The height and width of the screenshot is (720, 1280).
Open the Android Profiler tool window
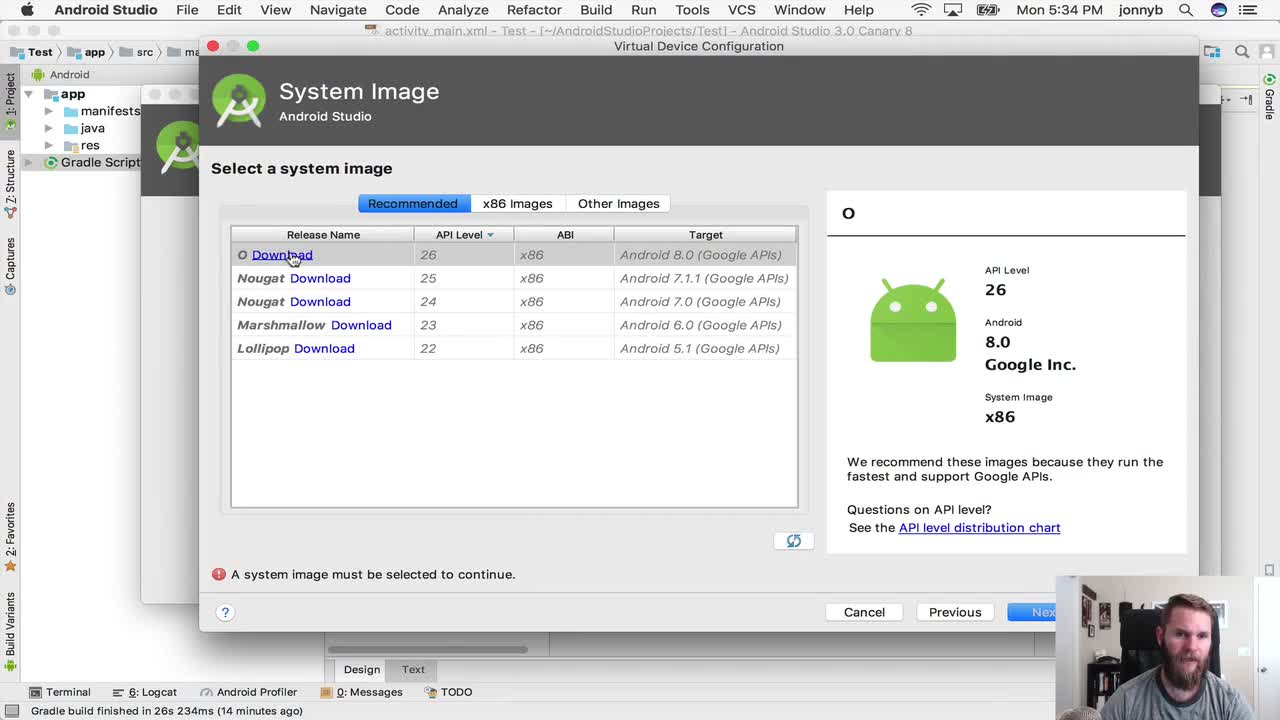249,692
